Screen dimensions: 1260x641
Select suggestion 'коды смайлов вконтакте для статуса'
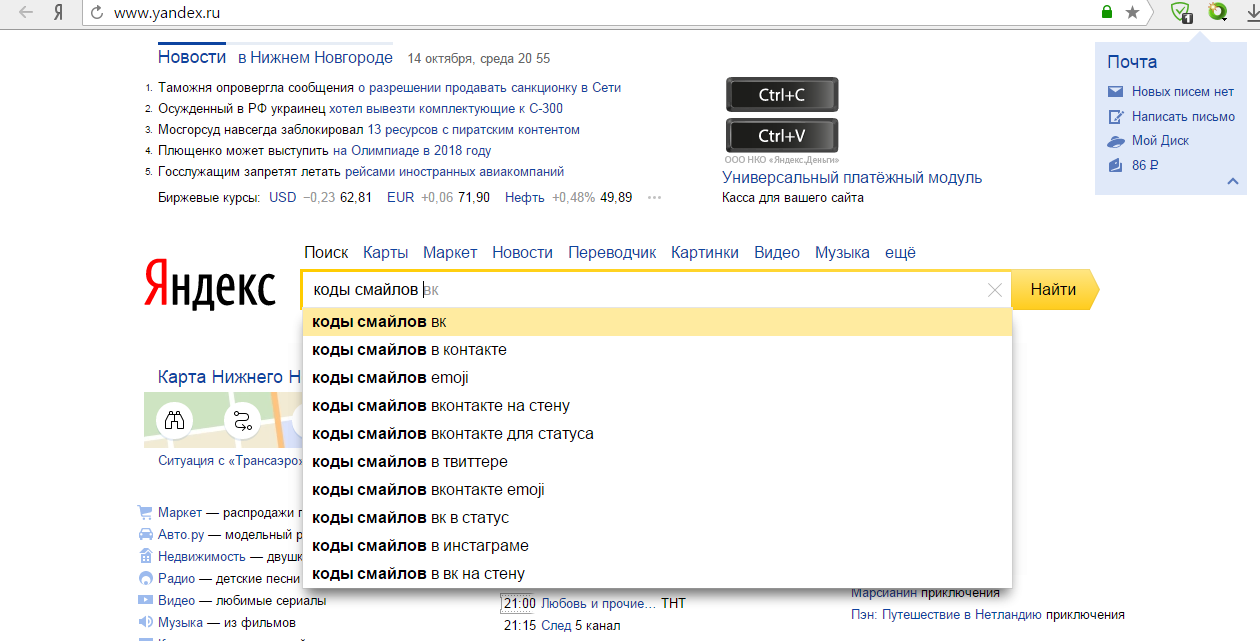(x=657, y=434)
